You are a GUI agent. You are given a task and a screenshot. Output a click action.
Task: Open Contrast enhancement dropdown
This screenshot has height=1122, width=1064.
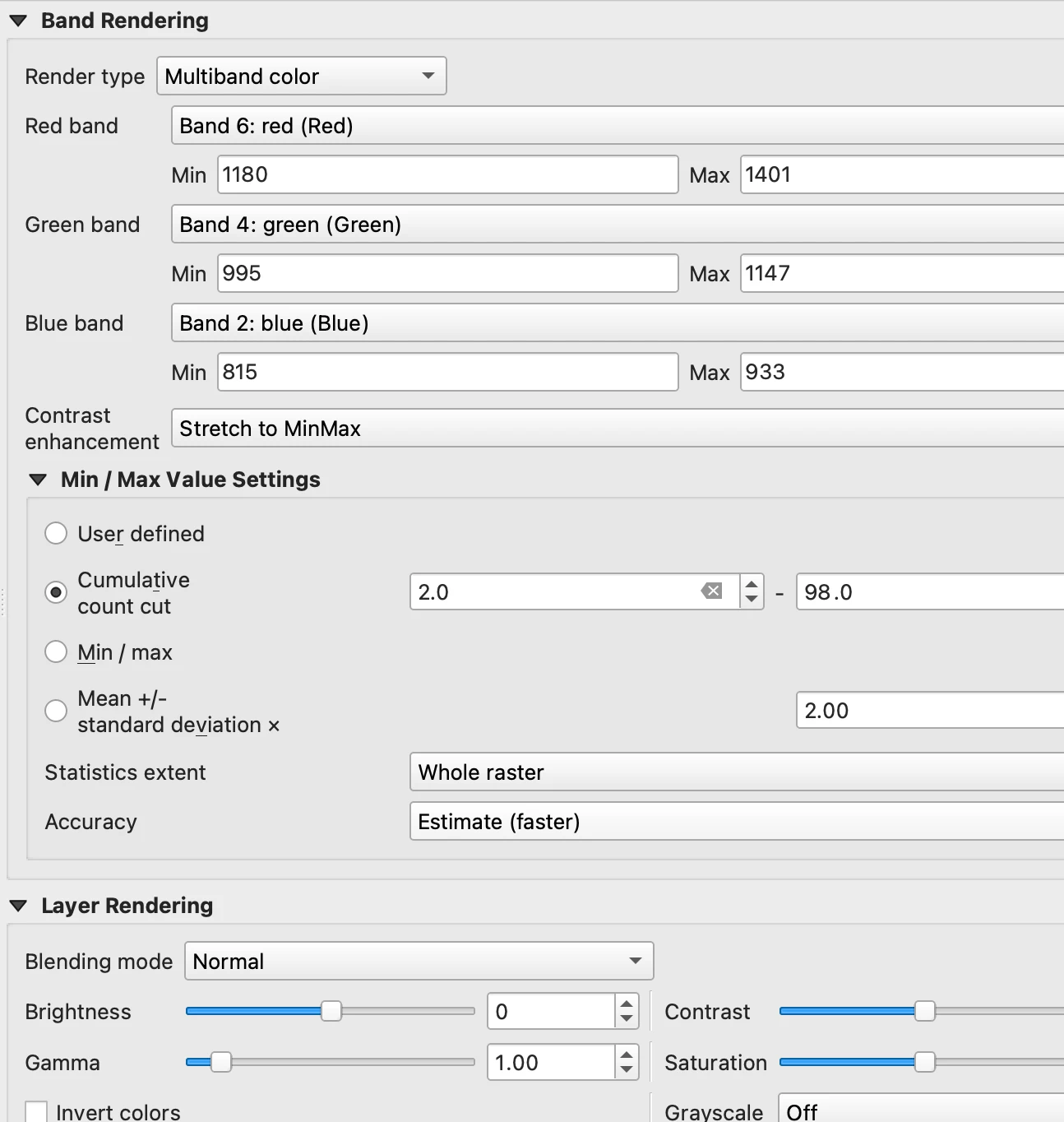point(618,428)
